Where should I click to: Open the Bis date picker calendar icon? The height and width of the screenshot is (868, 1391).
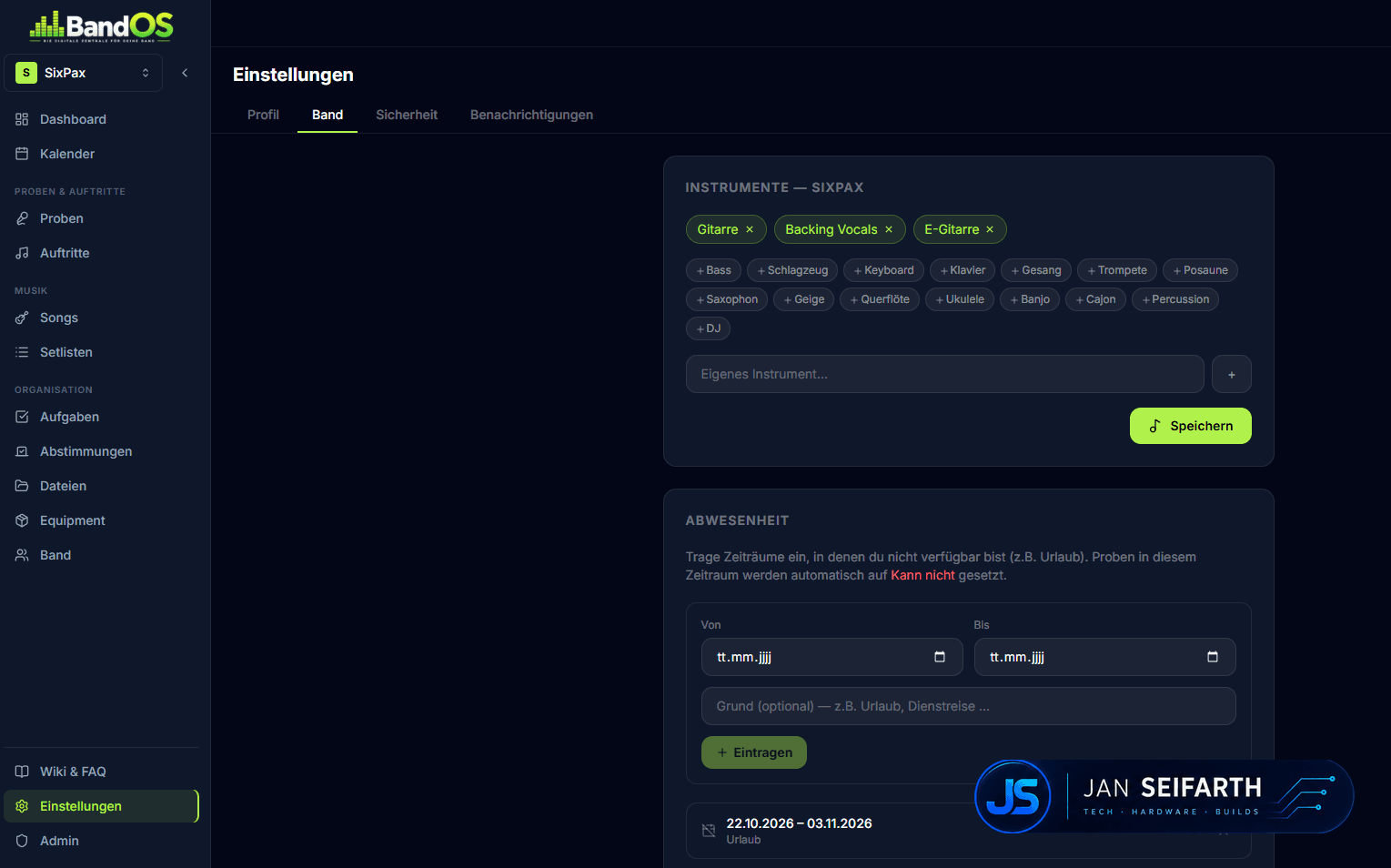coord(1213,657)
